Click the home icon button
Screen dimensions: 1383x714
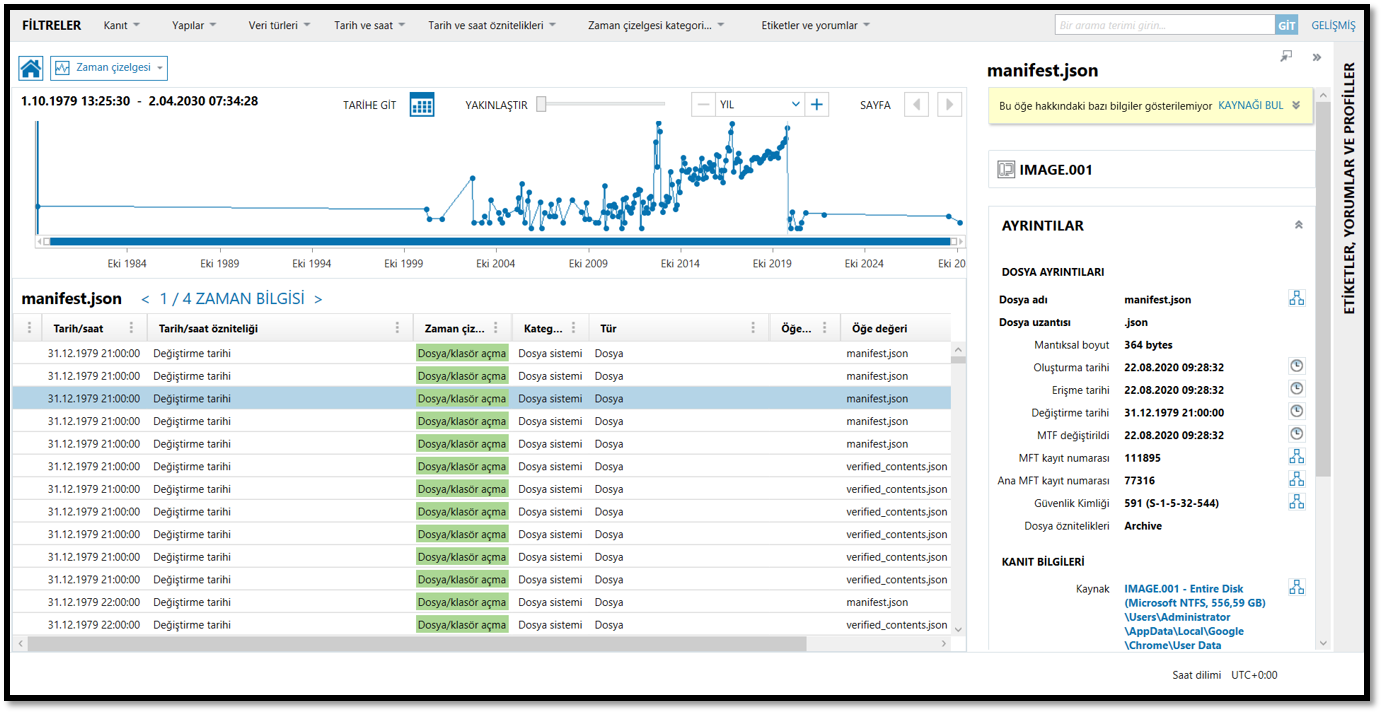tap(31, 68)
